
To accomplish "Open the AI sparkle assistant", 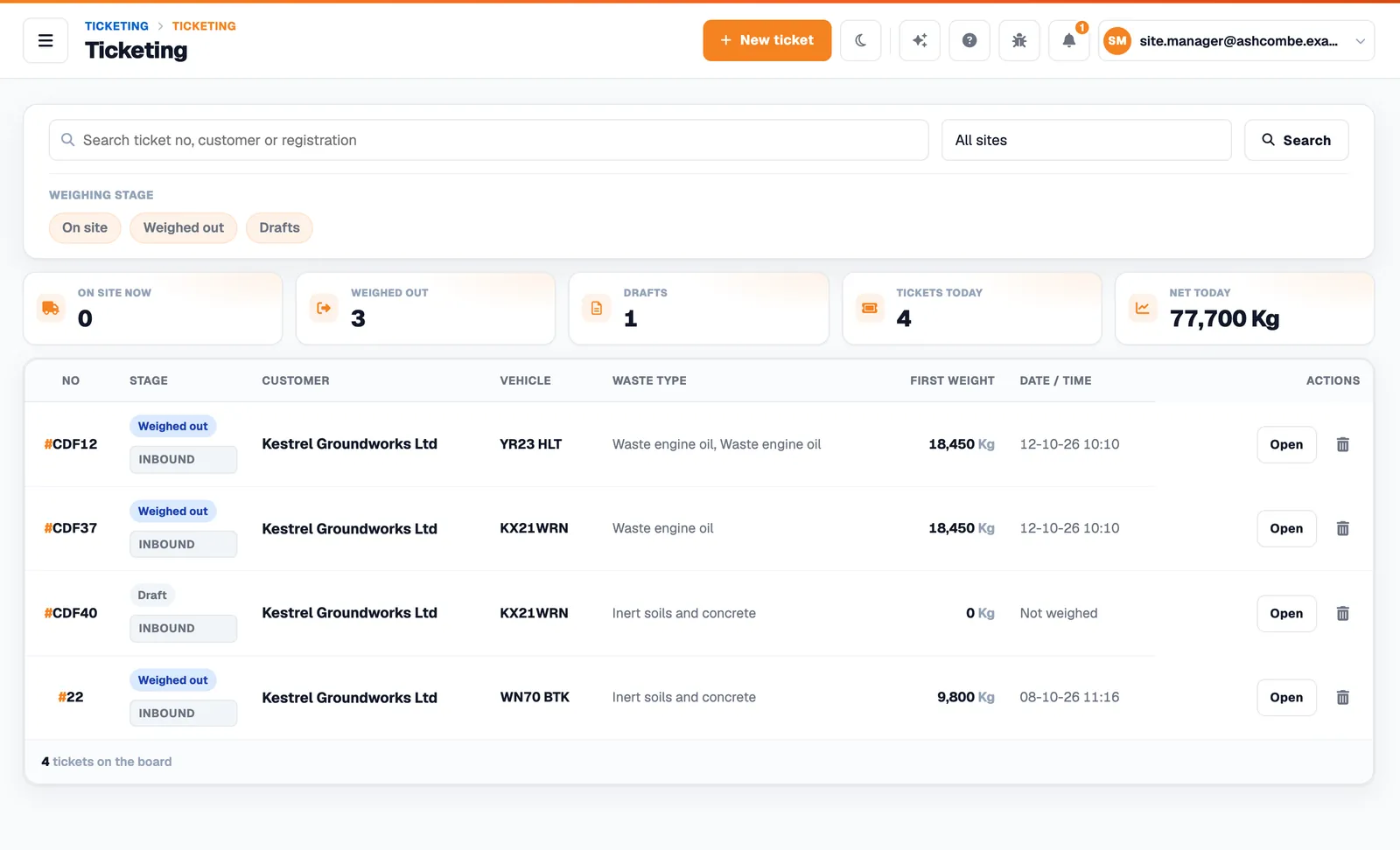I will click(x=920, y=40).
